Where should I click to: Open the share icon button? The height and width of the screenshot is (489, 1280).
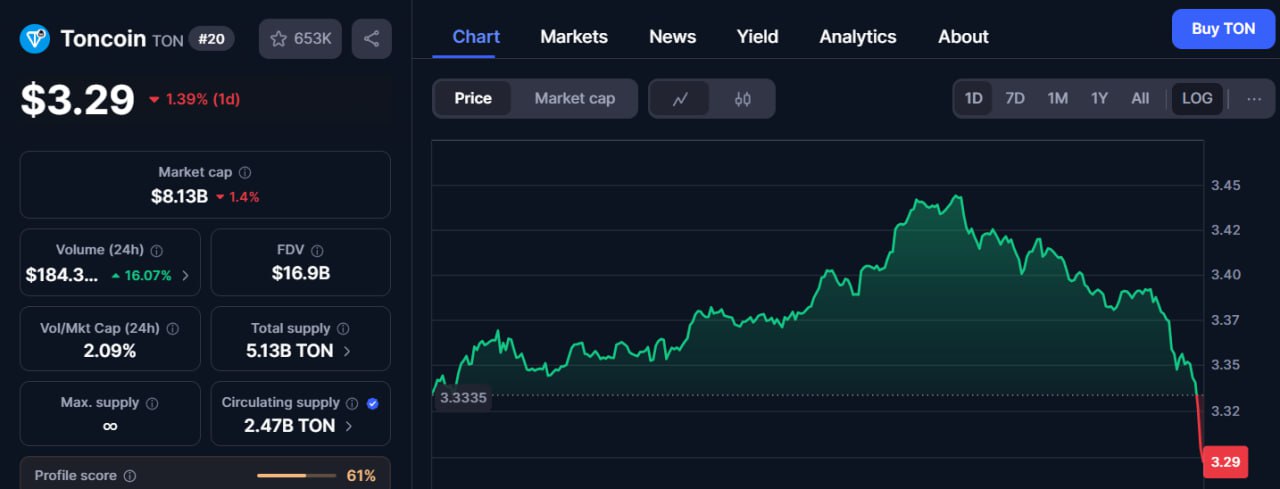[371, 39]
